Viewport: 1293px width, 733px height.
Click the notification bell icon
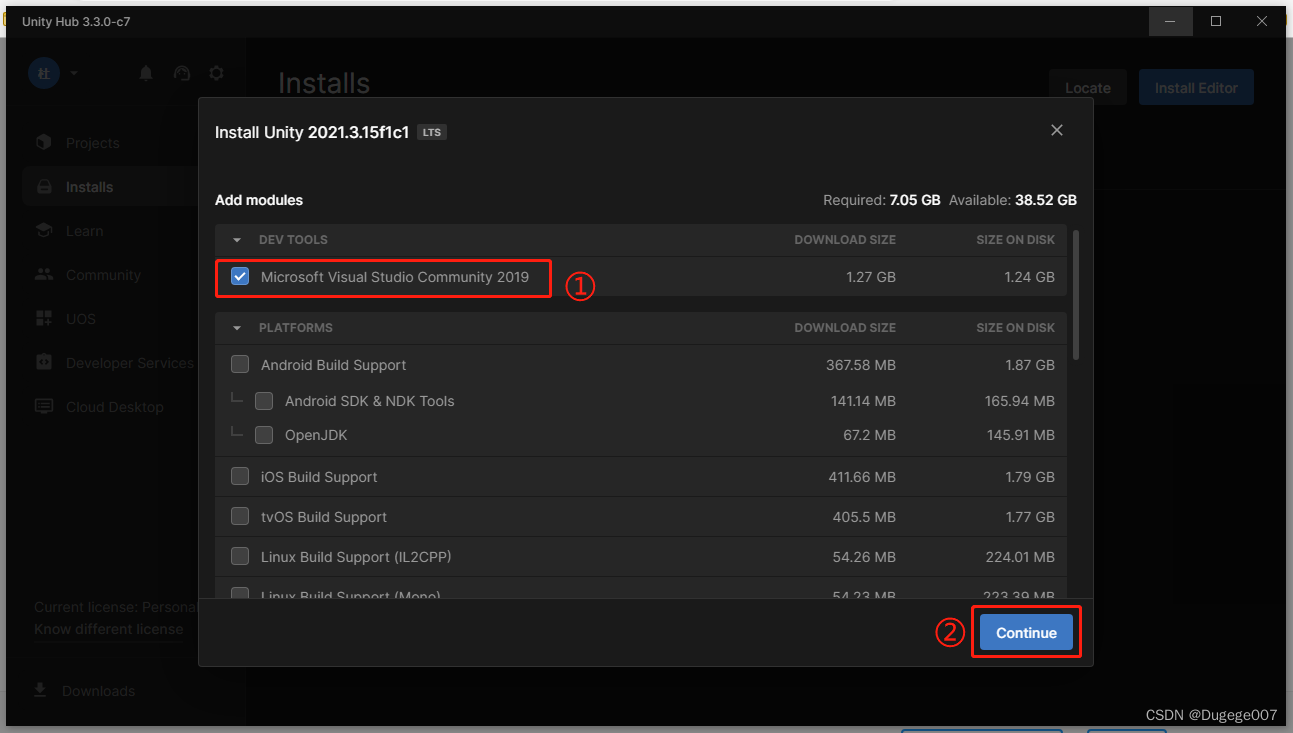[146, 73]
